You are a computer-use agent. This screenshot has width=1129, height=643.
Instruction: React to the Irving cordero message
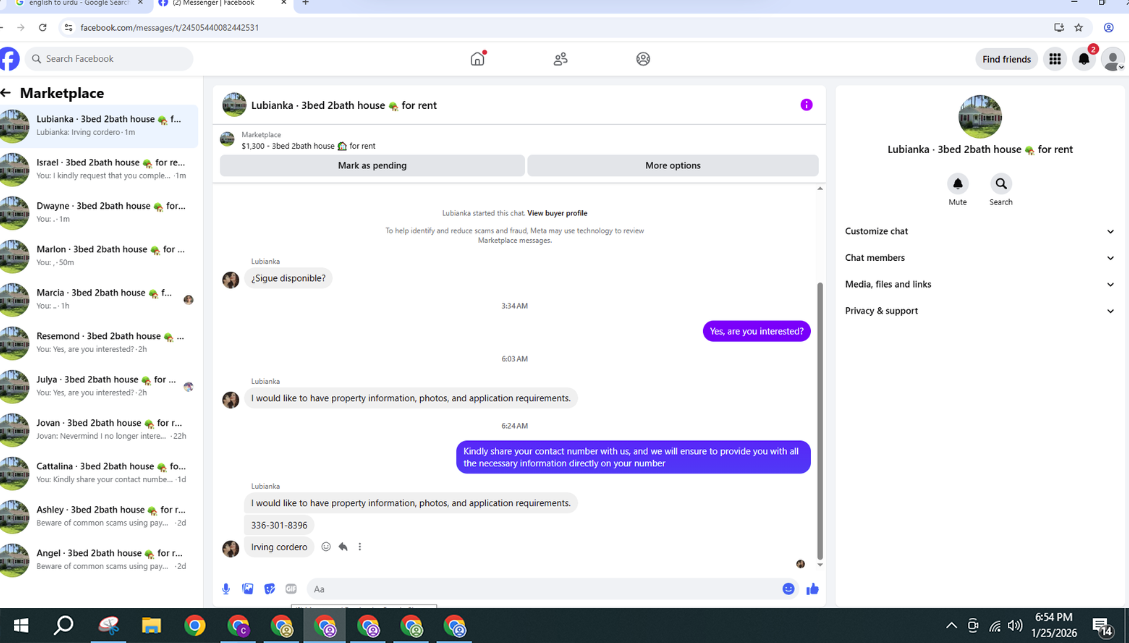tap(326, 547)
